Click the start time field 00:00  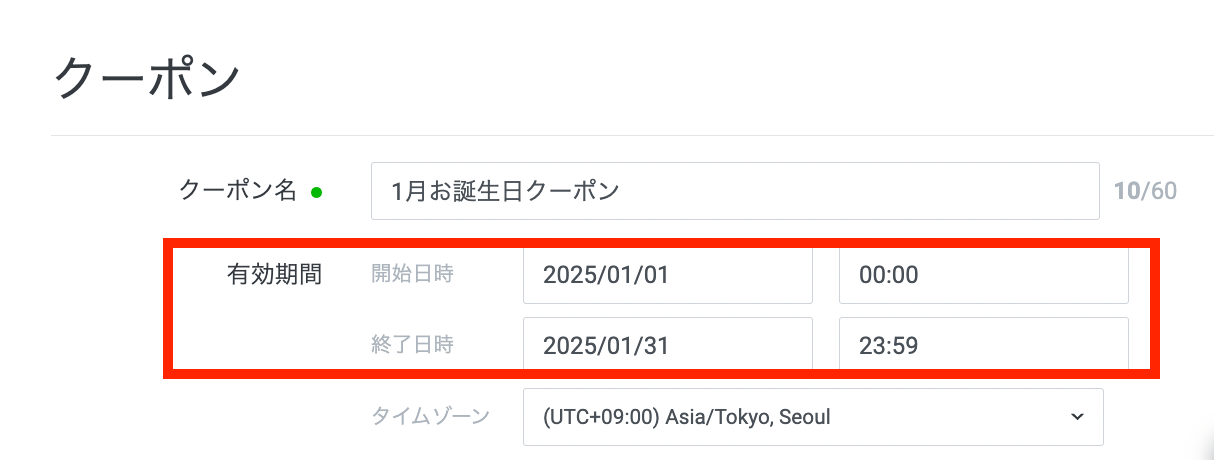(983, 275)
